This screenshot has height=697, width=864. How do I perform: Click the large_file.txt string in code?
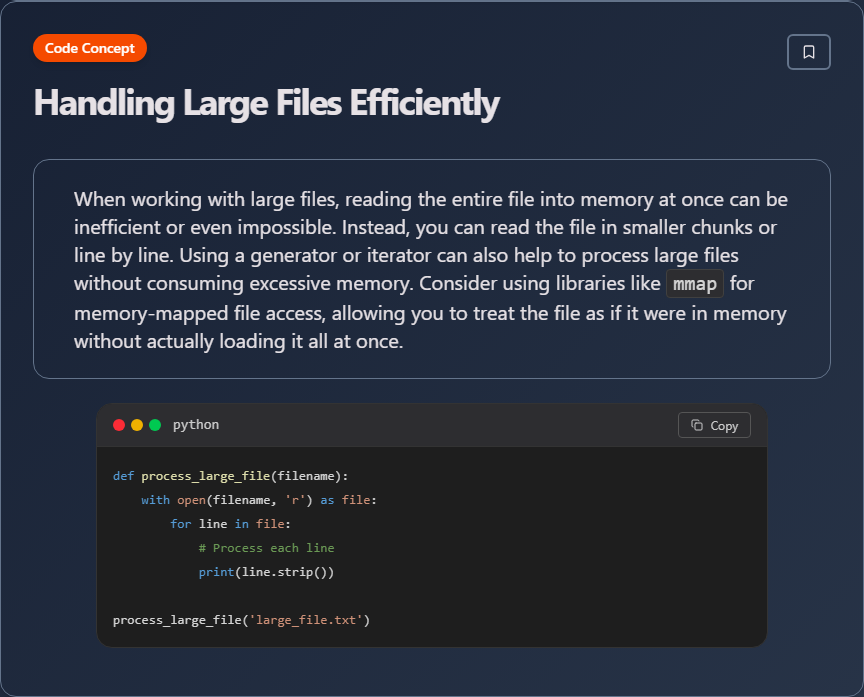312,619
